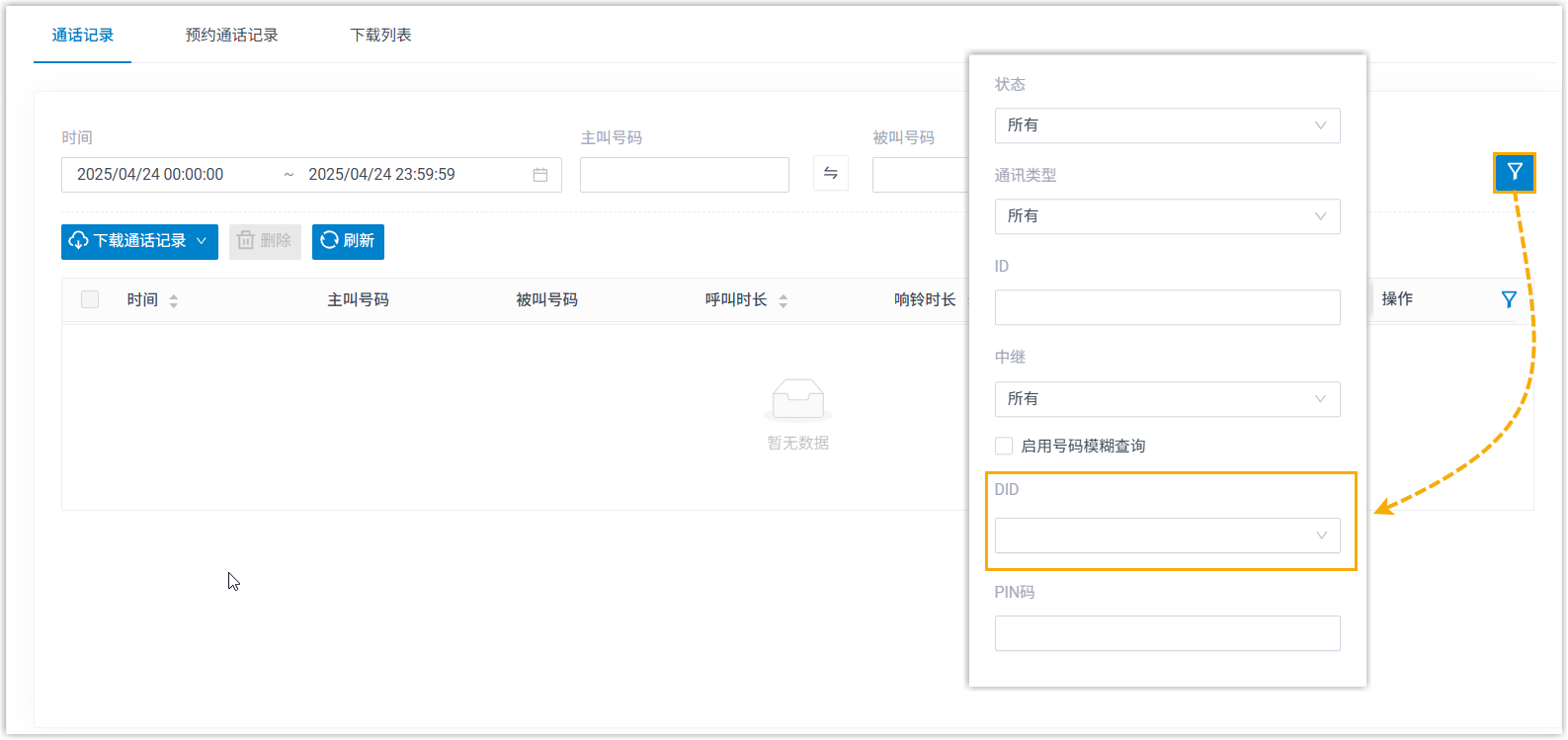
Task: Toggle the select-all checkbox in table header
Action: pyautogui.click(x=90, y=299)
